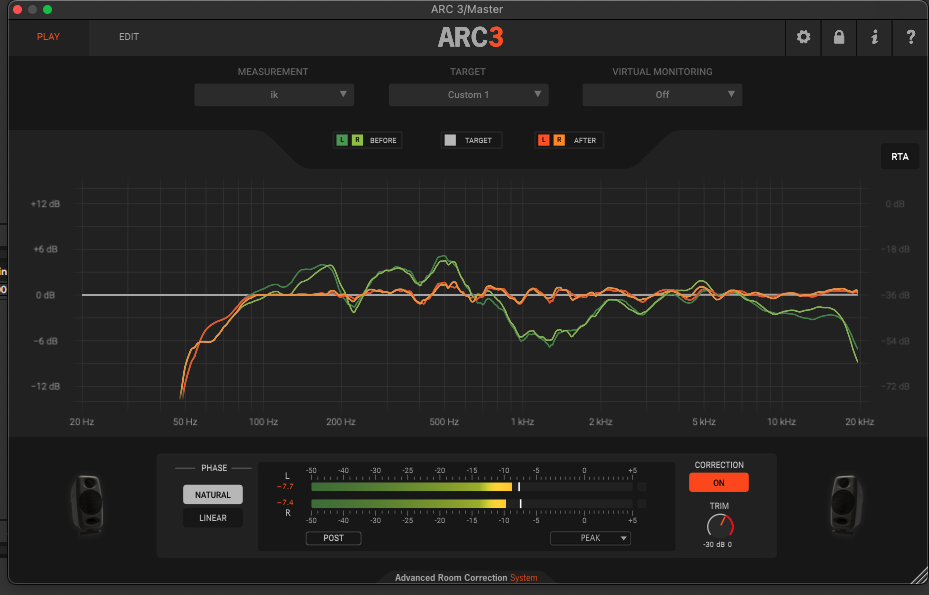Enable the RTA analyzer
Image resolution: width=929 pixels, height=595 pixels.
click(x=899, y=156)
